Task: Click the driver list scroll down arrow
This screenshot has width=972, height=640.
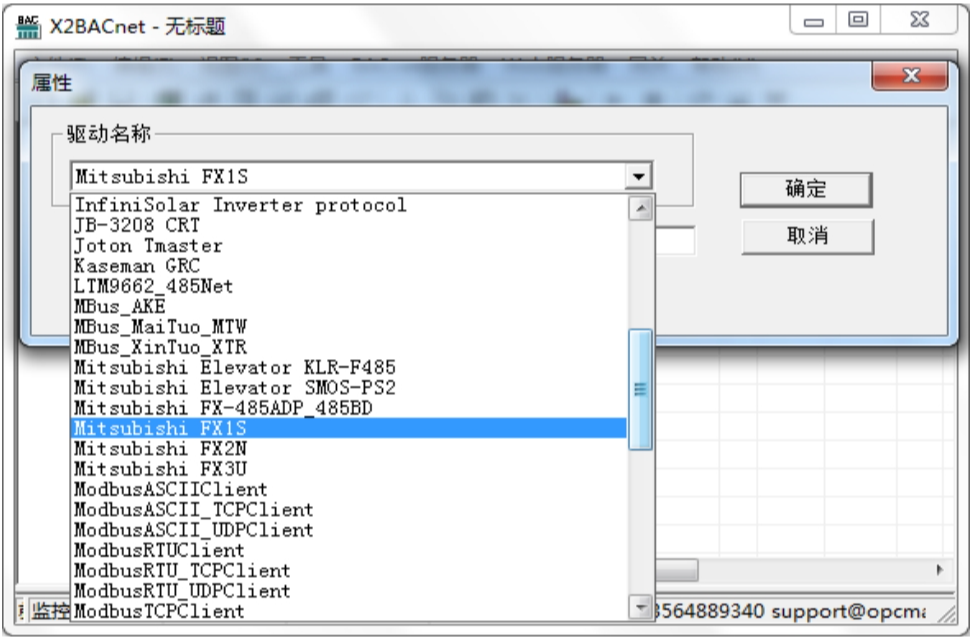Action: (x=640, y=607)
